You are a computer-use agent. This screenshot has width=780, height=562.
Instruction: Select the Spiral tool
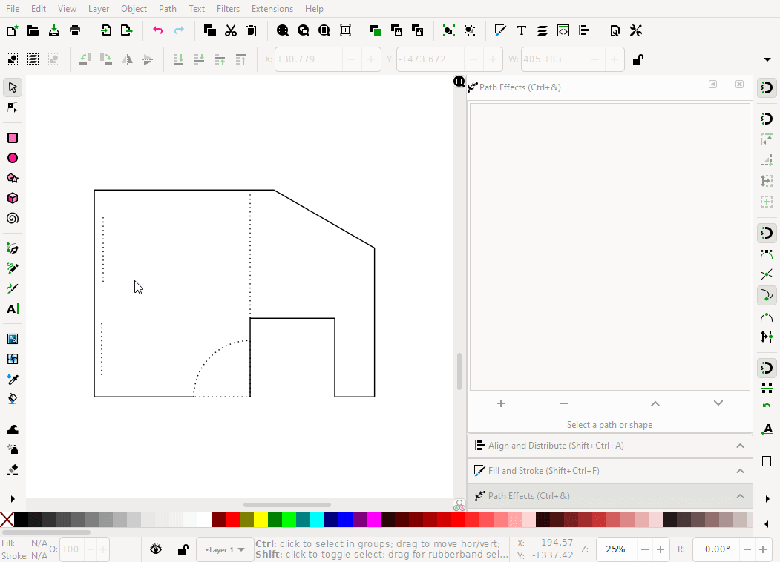tap(13, 218)
